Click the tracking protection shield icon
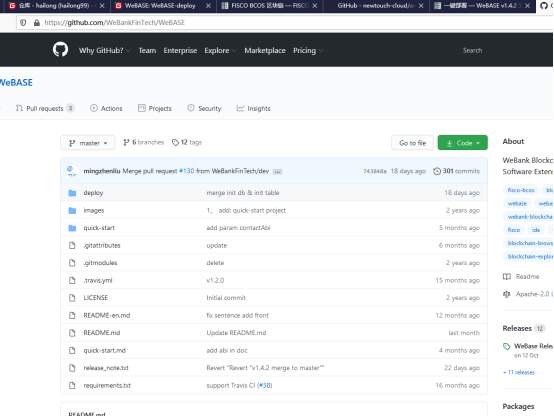This screenshot has width=554, height=416. click(23, 23)
